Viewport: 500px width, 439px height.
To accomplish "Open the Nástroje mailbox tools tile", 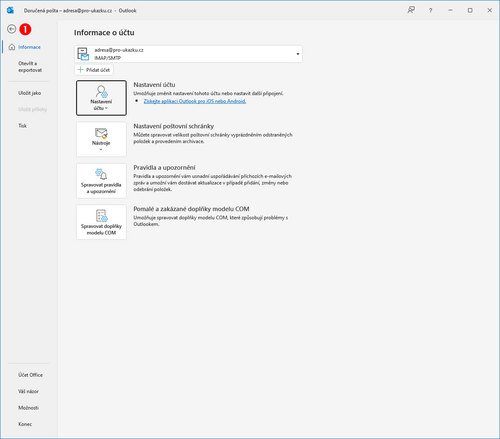I will coord(101,139).
